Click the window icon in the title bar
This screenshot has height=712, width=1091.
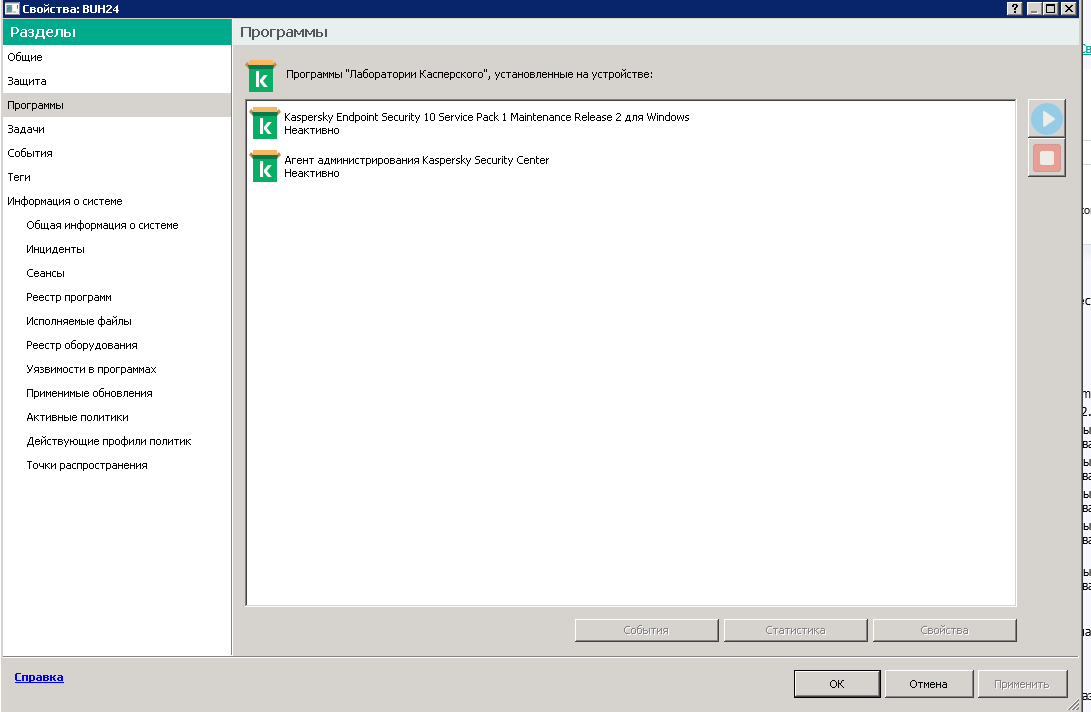12,8
